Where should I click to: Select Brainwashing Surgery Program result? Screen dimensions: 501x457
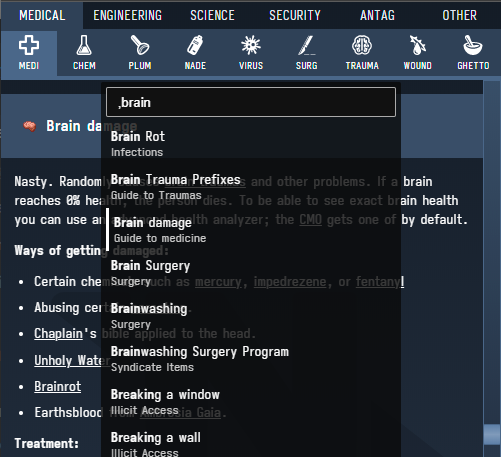[x=251, y=359]
